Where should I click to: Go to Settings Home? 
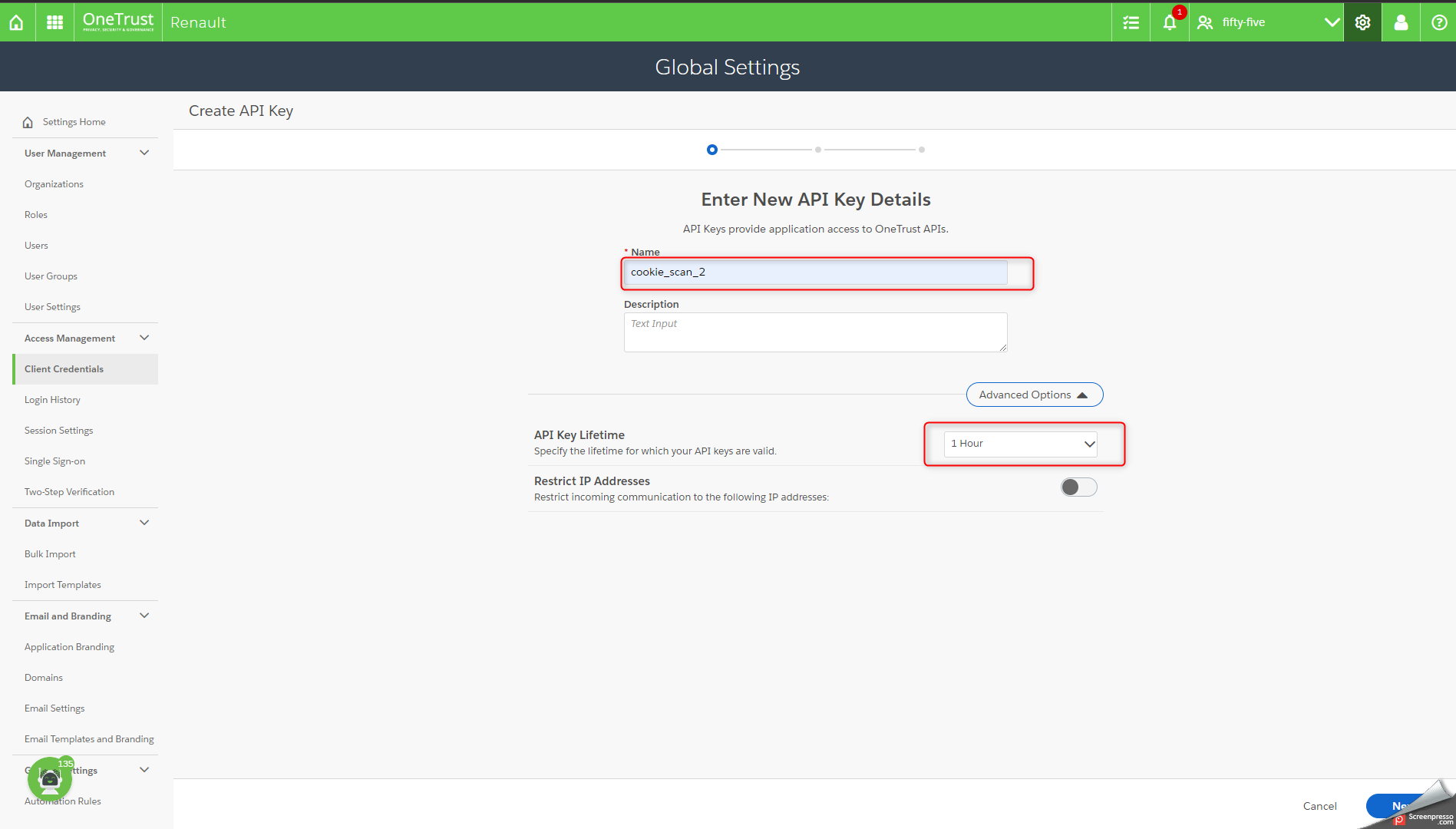coord(74,122)
